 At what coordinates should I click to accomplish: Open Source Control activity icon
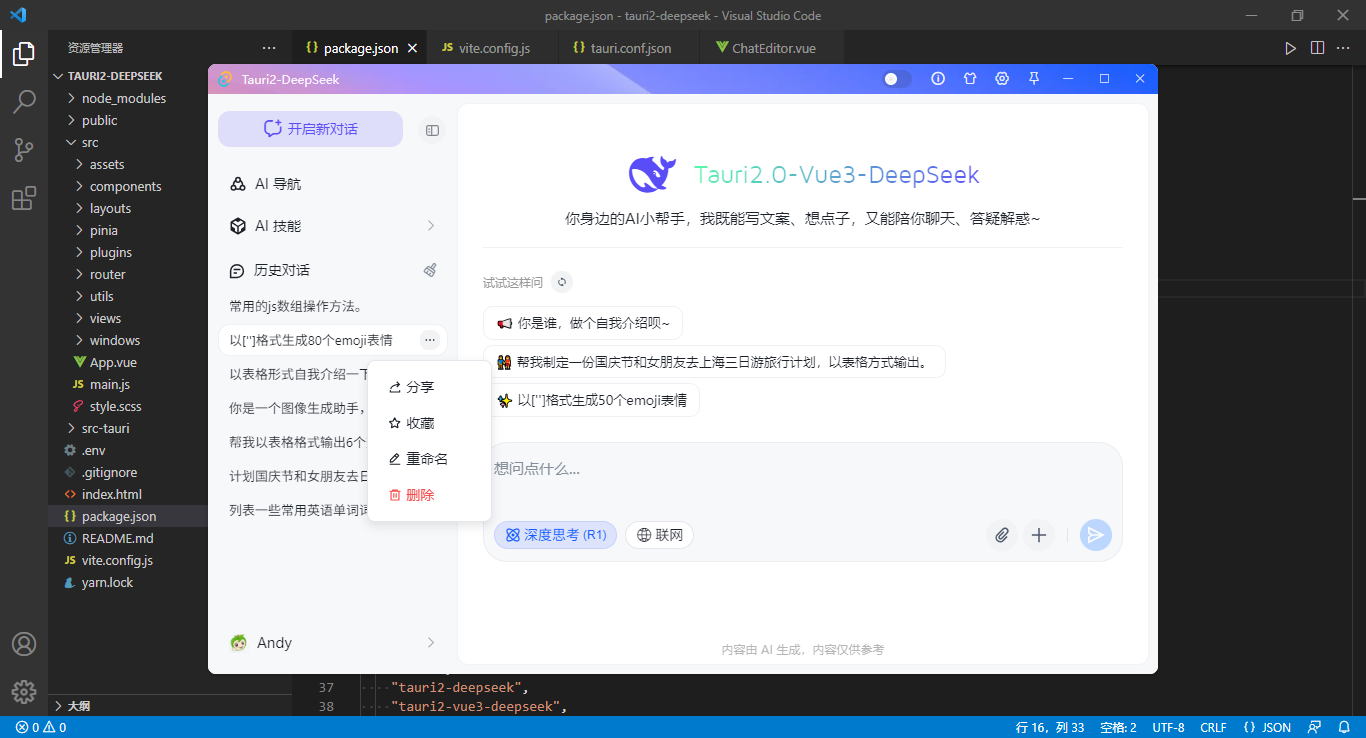(x=24, y=150)
